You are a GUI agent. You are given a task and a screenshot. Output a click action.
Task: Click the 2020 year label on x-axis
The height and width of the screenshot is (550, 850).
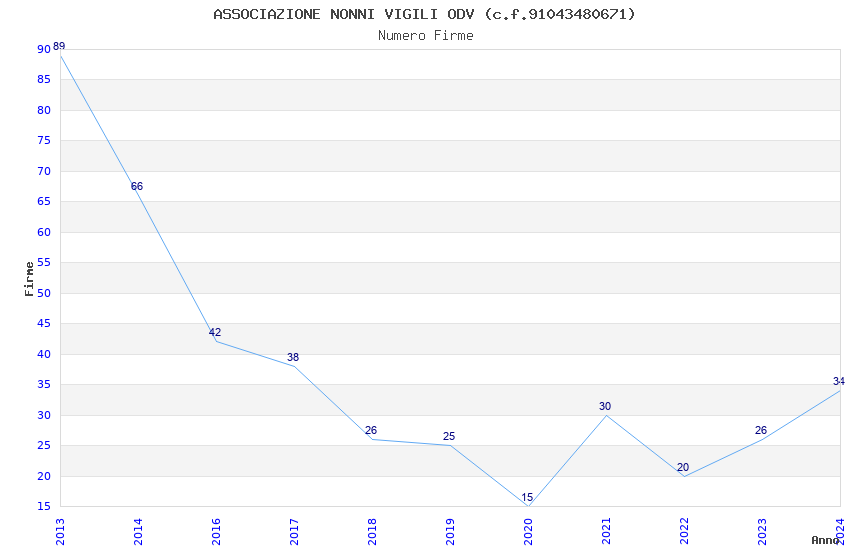[x=528, y=532]
